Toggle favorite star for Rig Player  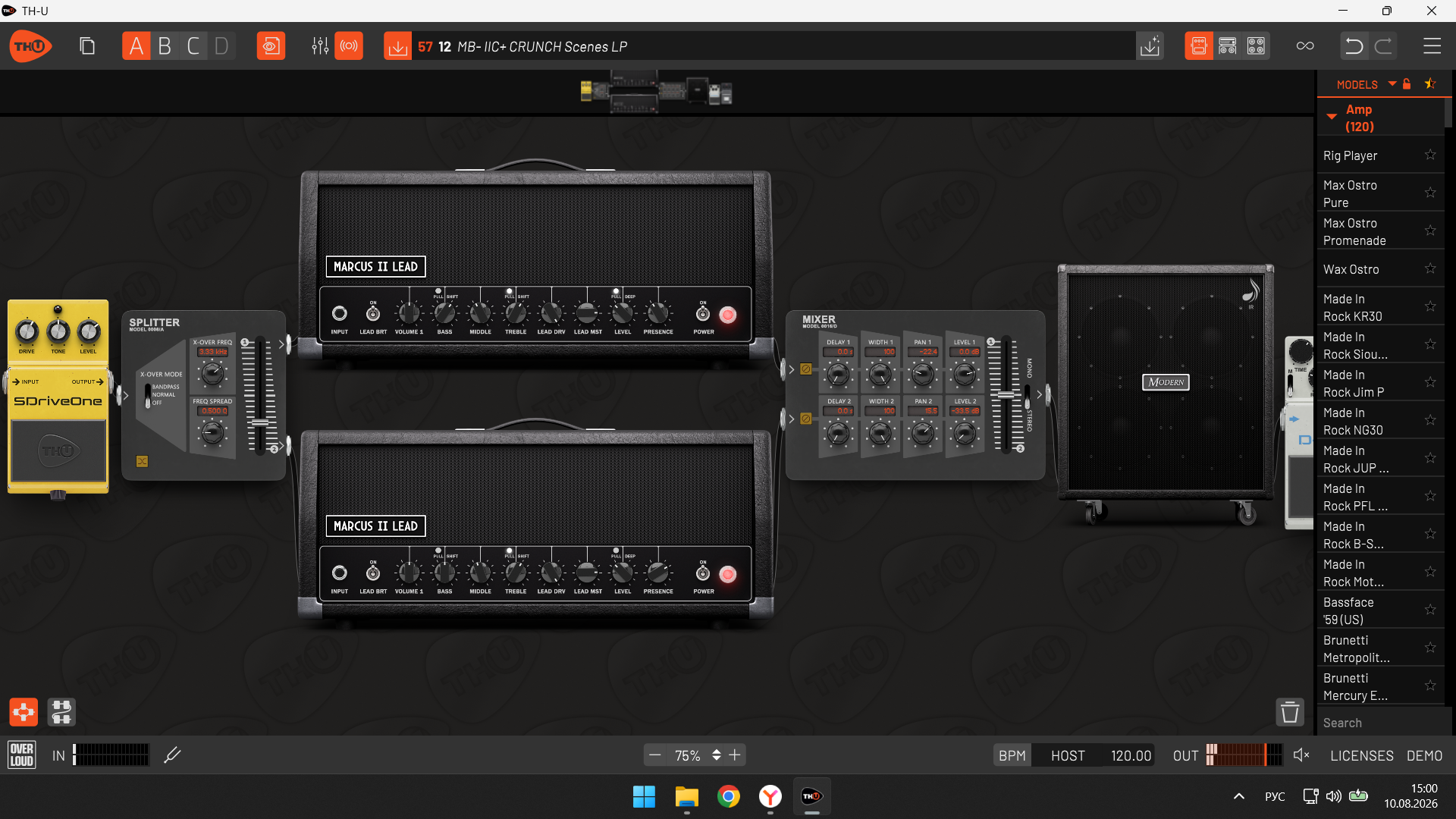(x=1430, y=155)
